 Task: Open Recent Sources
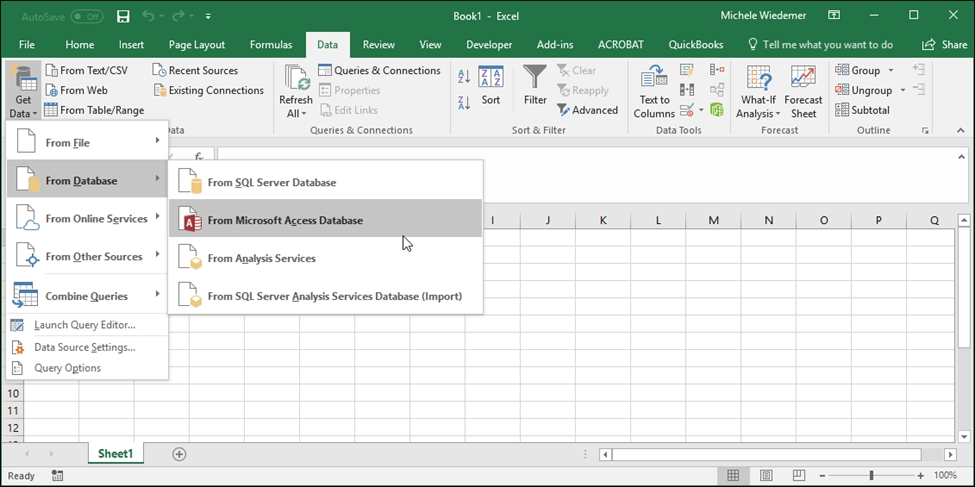point(195,70)
